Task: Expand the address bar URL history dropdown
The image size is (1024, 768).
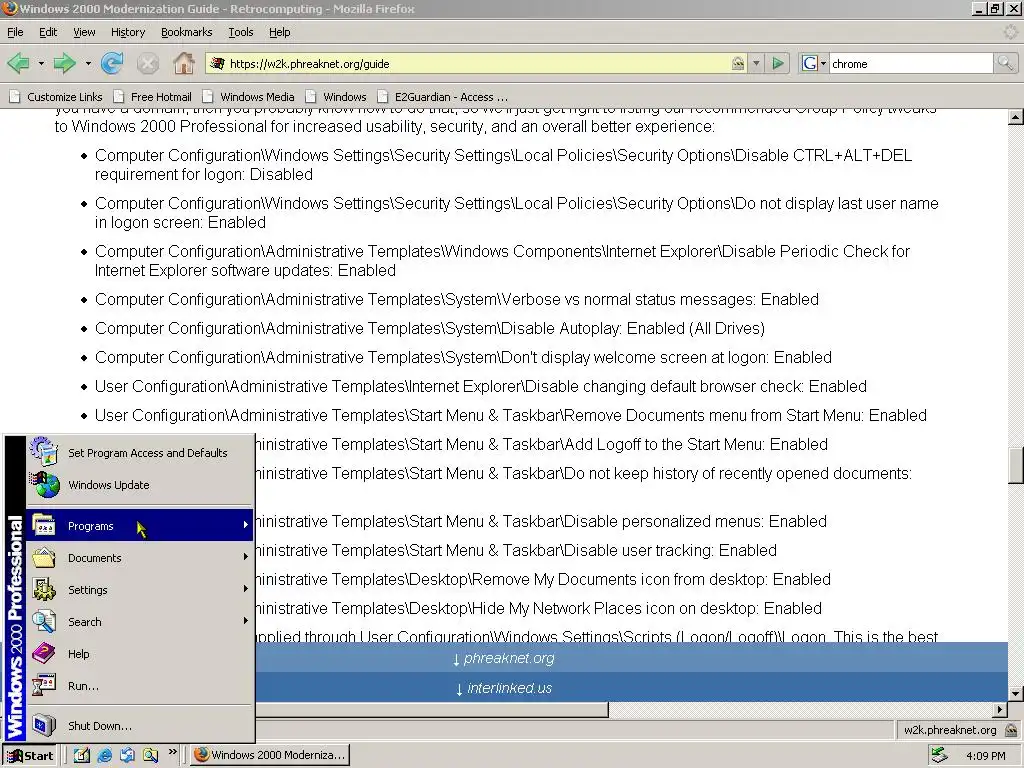Action: (x=756, y=63)
